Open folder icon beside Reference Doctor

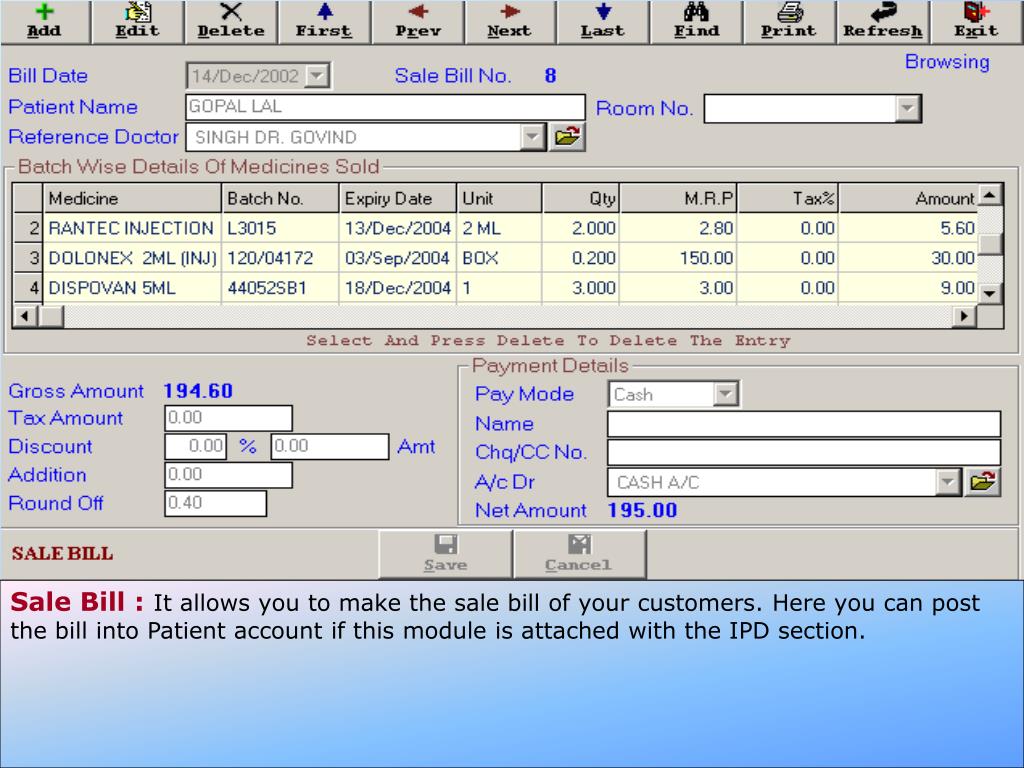pyautogui.click(x=567, y=136)
